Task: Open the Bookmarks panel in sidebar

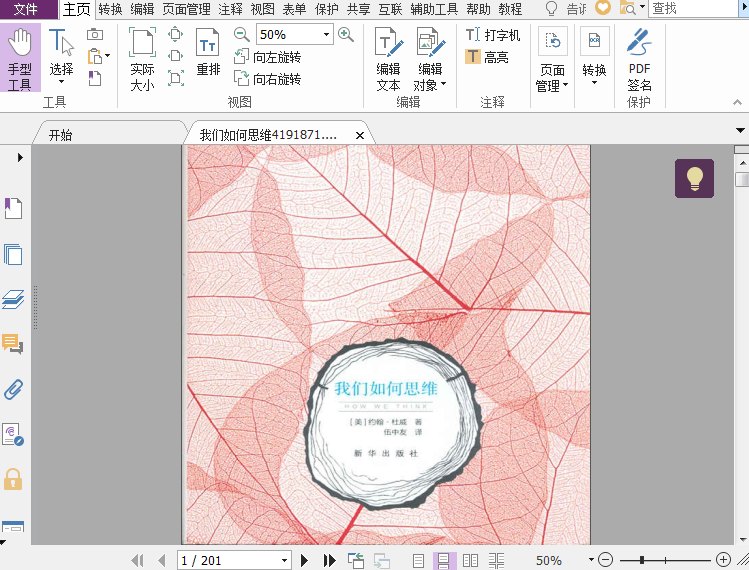Action: [13, 208]
